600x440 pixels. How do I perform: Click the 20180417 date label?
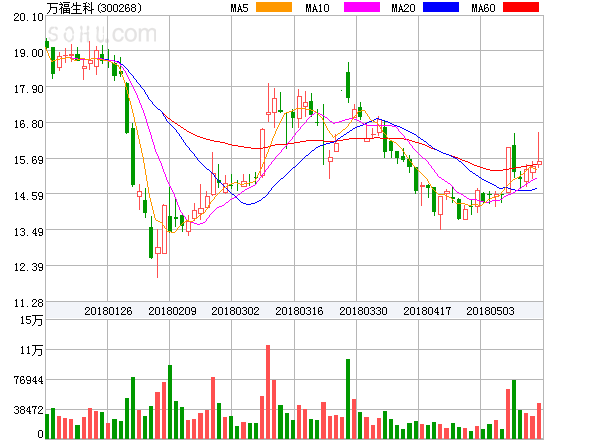click(427, 311)
